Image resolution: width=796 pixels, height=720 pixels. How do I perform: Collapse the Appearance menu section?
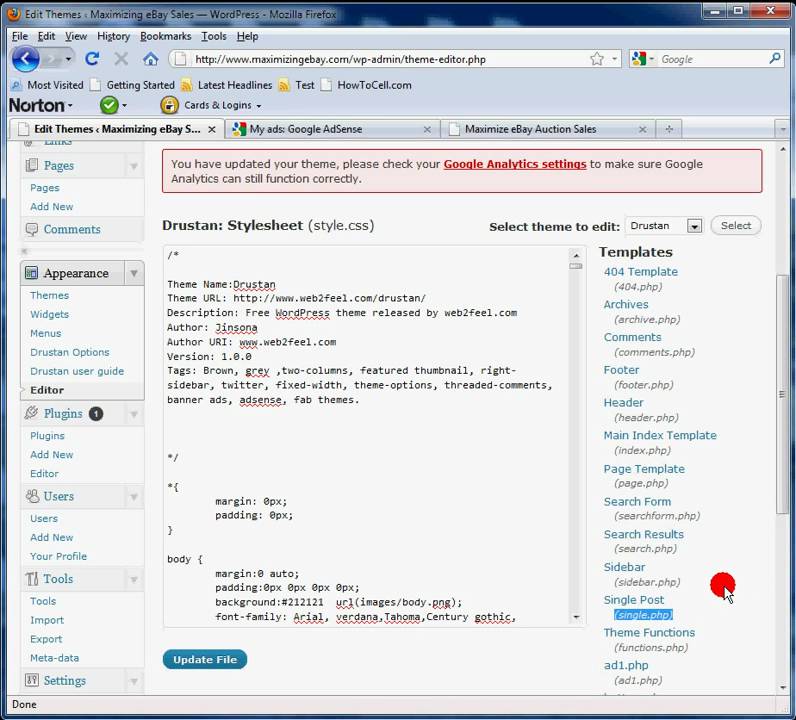[134, 274]
